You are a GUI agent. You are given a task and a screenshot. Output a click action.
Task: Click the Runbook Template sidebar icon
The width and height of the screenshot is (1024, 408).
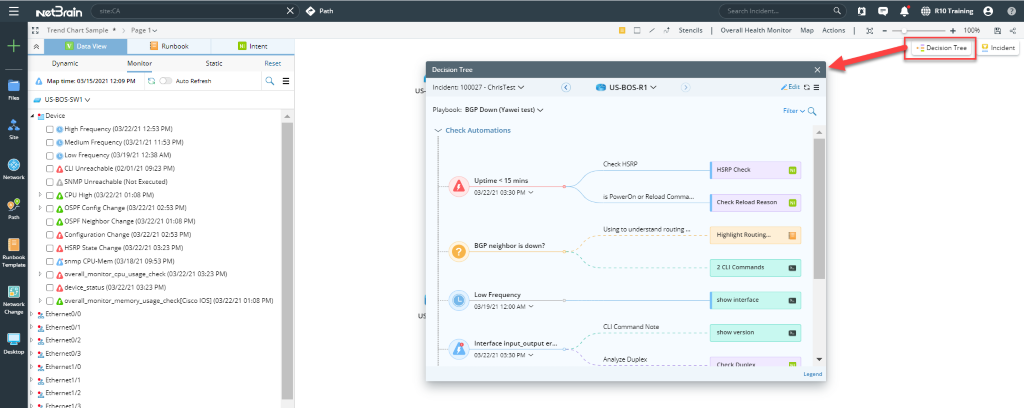pos(14,251)
